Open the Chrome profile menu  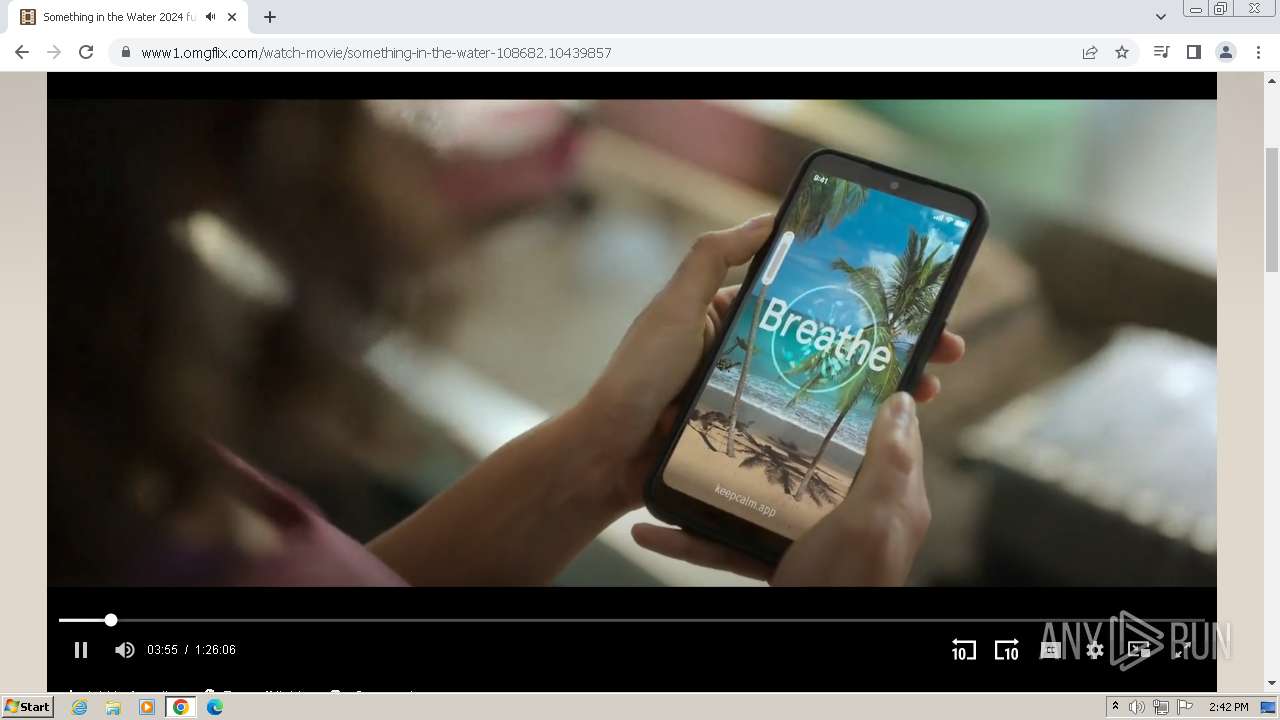1225,52
